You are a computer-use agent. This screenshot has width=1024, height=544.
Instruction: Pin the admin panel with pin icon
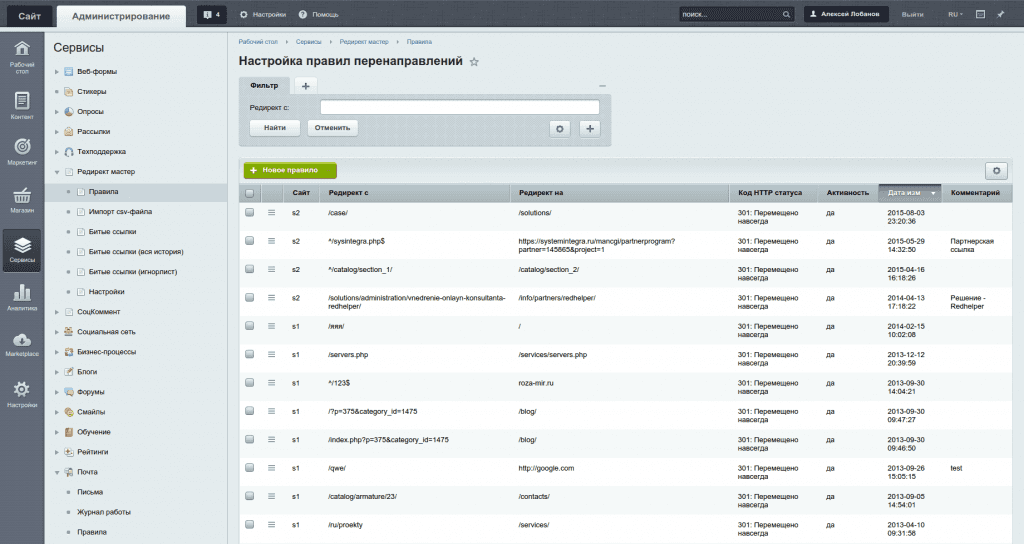click(1000, 14)
